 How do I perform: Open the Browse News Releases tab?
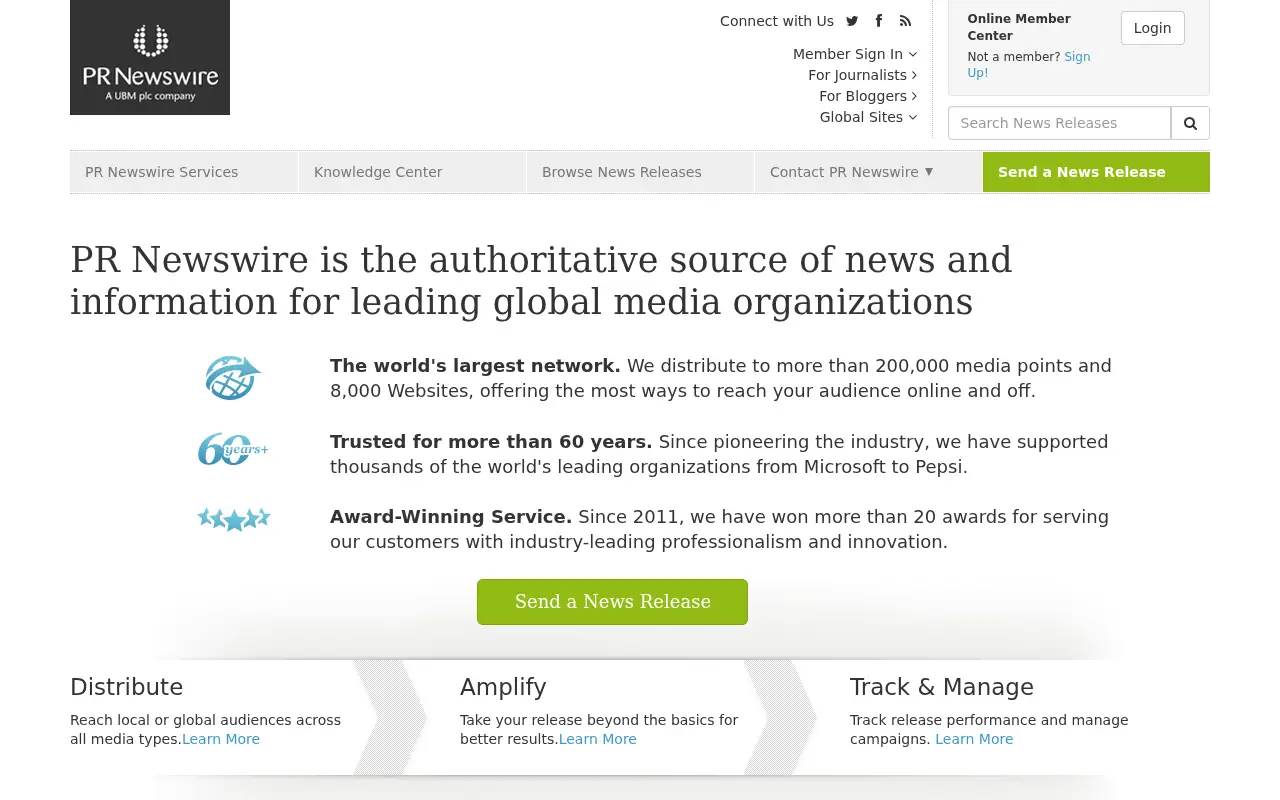640,172
